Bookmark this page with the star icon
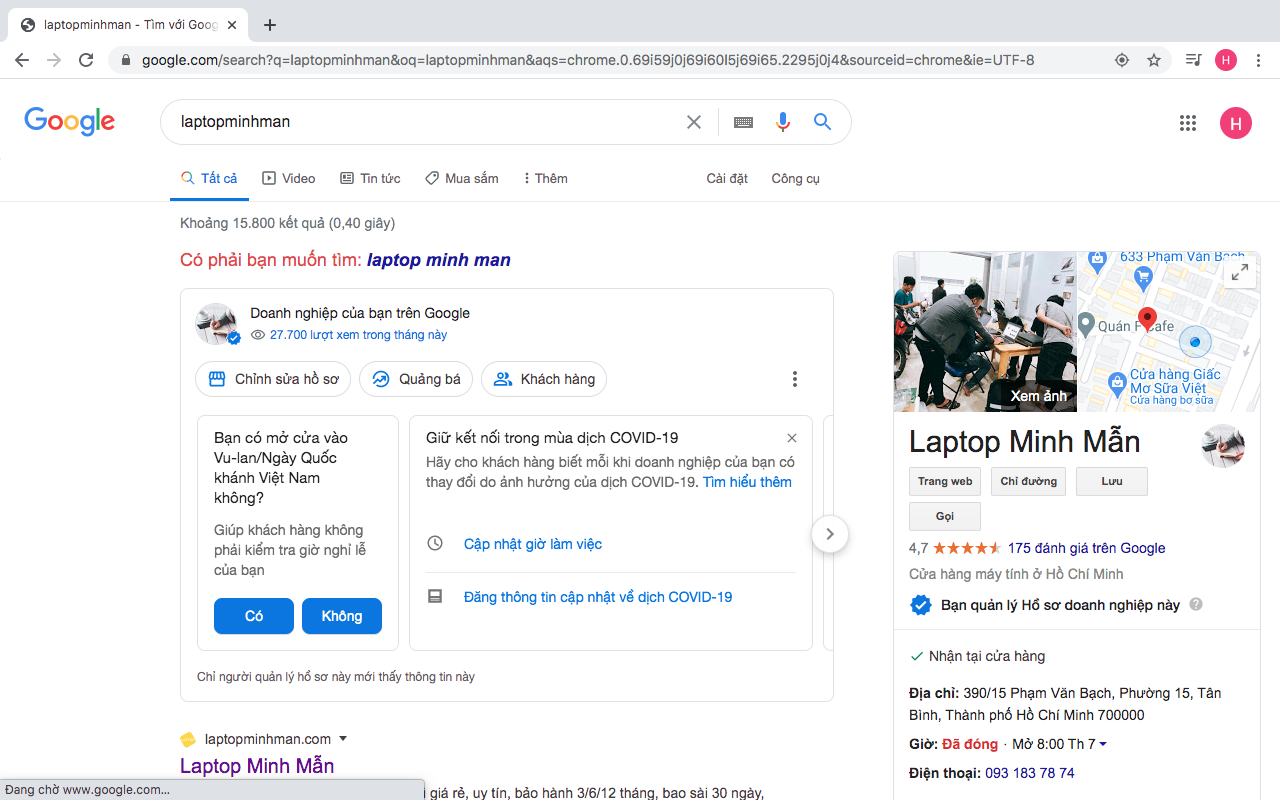Screen dimensions: 1280x800 pos(1154,60)
